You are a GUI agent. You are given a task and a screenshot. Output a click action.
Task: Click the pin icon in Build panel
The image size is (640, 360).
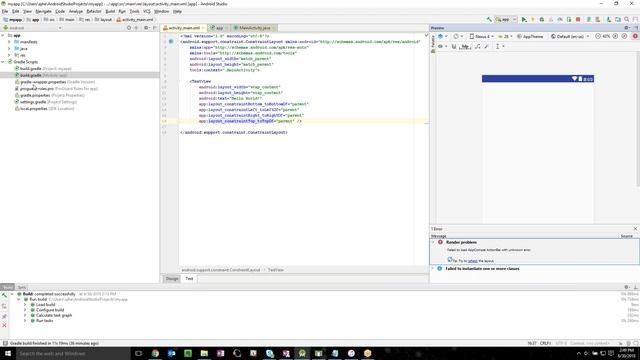point(4,316)
